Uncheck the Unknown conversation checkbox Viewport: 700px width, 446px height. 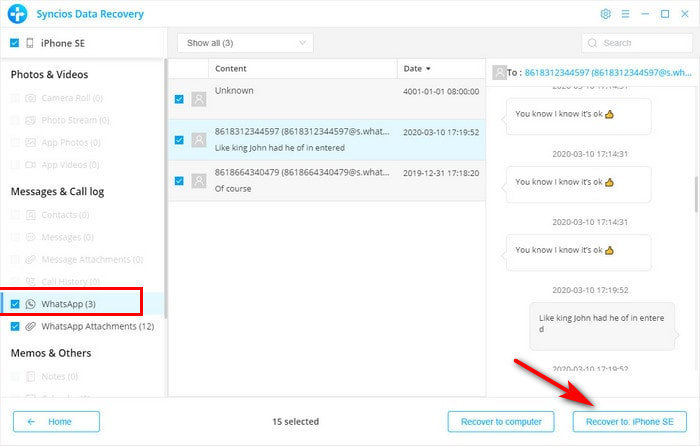pyautogui.click(x=179, y=99)
